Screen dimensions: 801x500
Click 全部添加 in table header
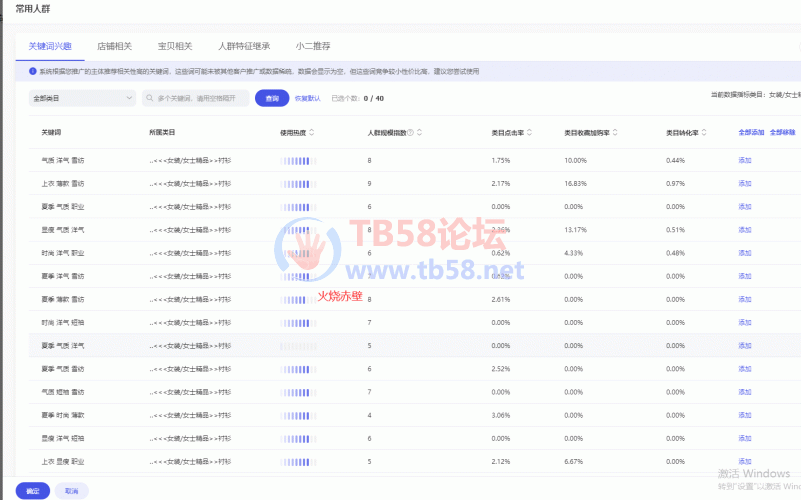(x=751, y=132)
